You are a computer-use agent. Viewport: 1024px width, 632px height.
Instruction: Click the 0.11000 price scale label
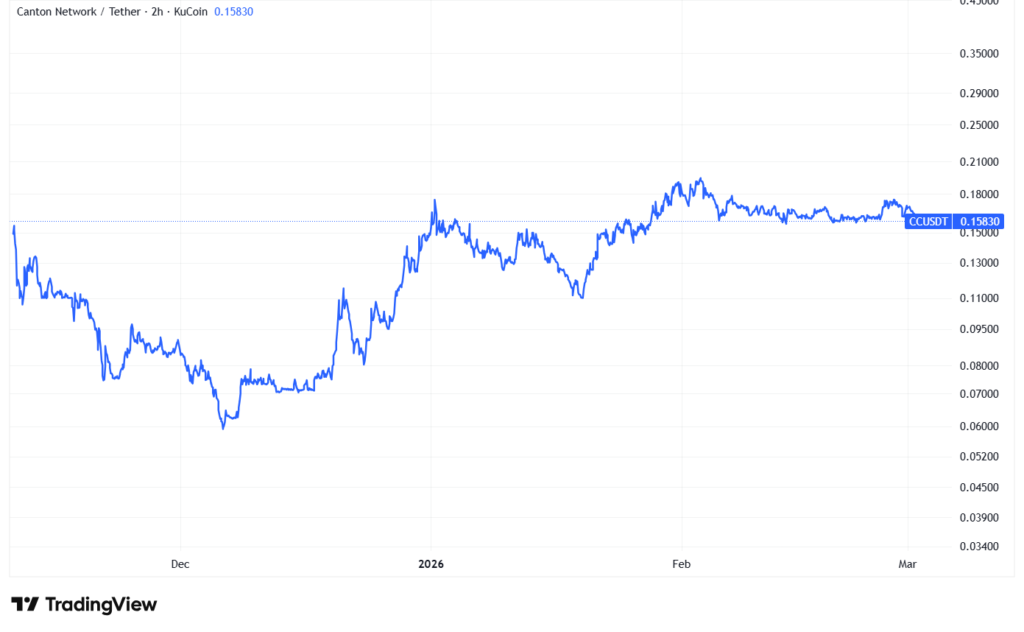[978, 299]
